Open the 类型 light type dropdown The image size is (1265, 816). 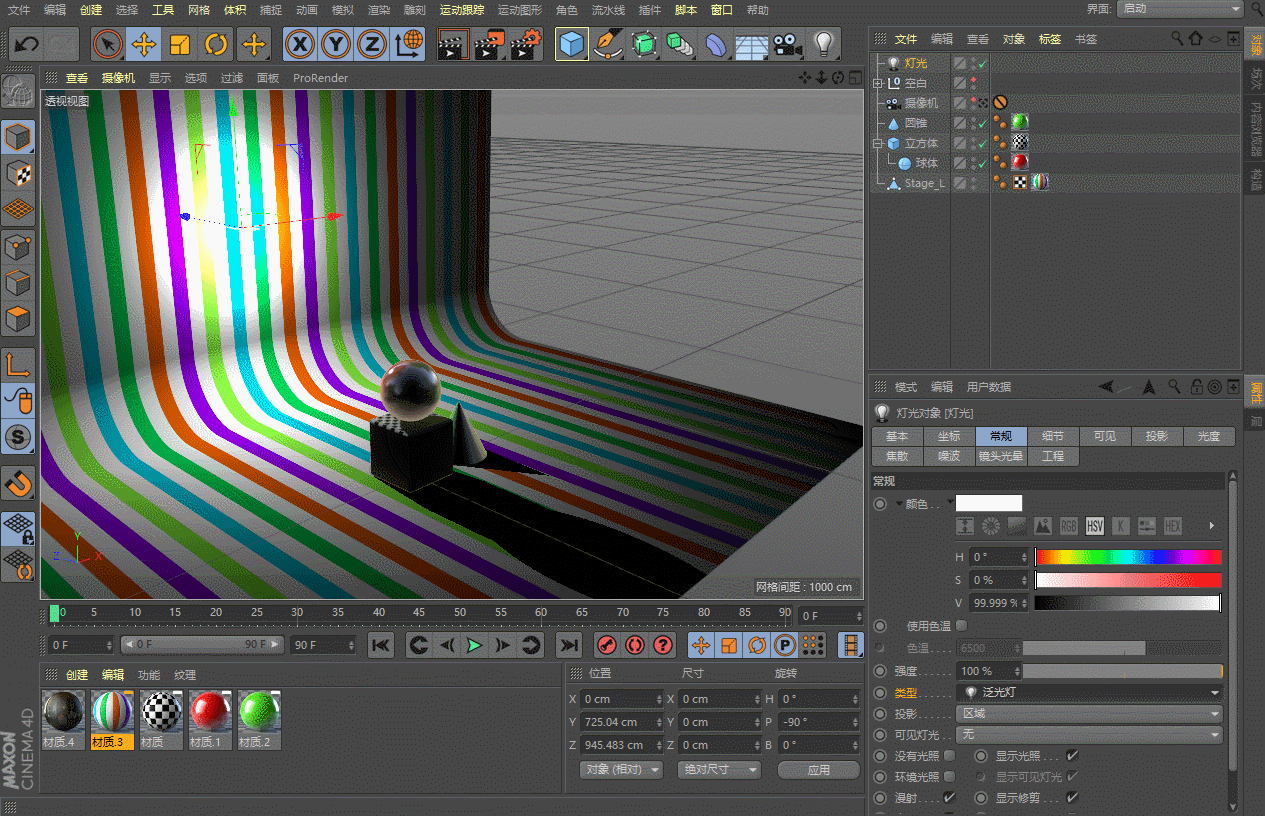click(x=1090, y=692)
